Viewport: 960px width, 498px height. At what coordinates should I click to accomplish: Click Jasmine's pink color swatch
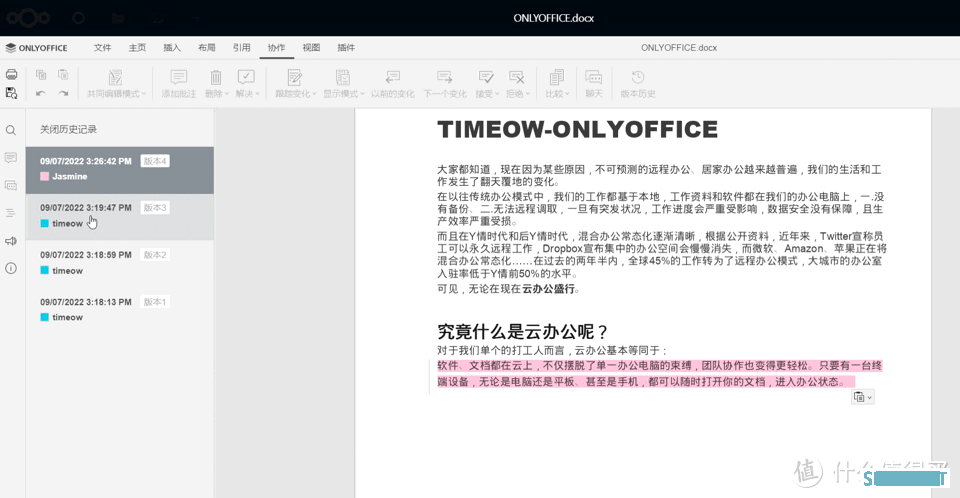pos(45,177)
